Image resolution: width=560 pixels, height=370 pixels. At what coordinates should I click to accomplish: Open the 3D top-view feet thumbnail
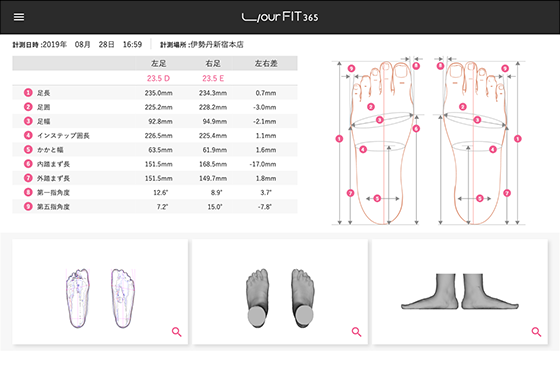(280, 298)
